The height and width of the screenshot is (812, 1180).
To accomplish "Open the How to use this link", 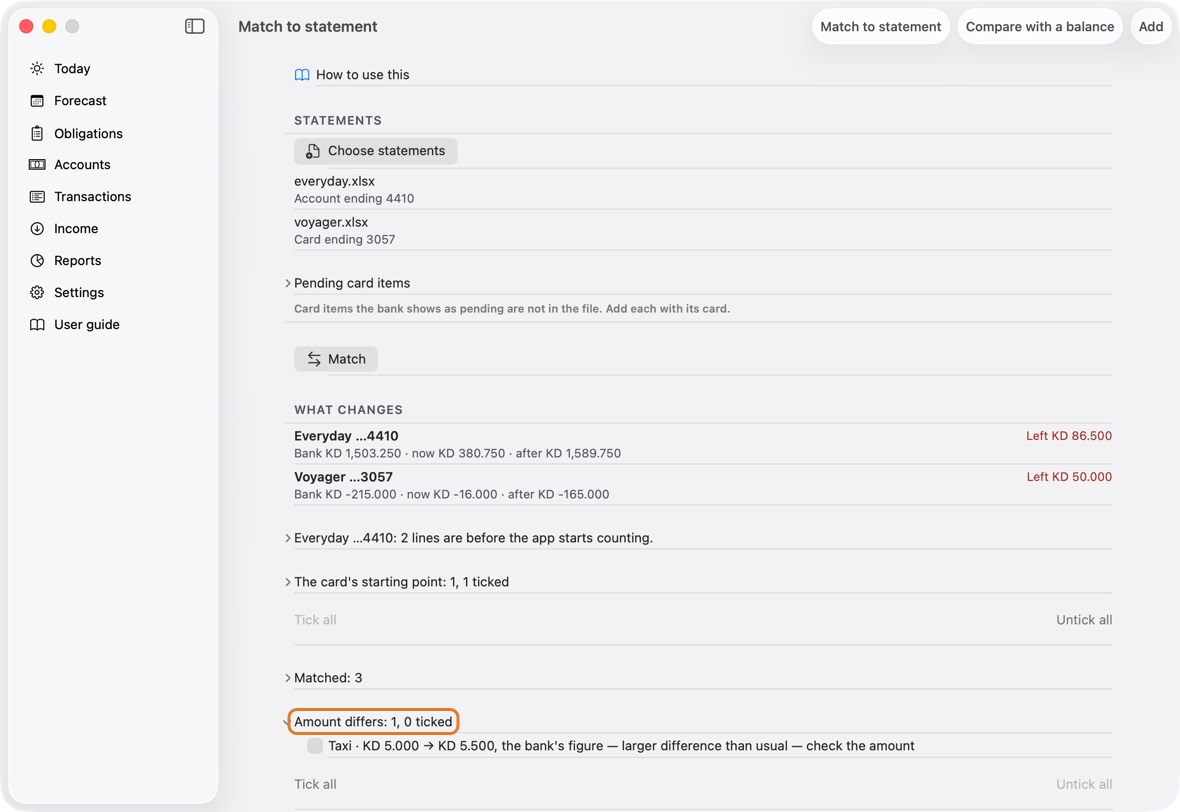I will click(x=363, y=75).
